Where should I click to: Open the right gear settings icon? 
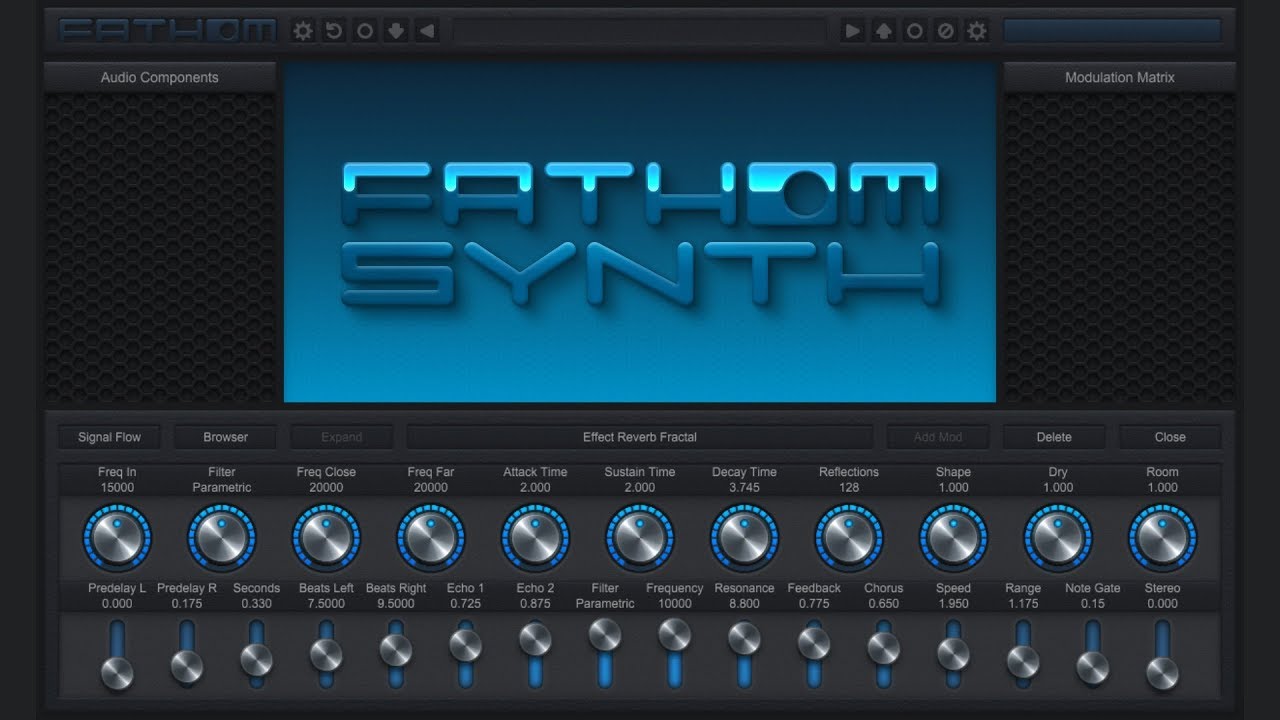[976, 31]
